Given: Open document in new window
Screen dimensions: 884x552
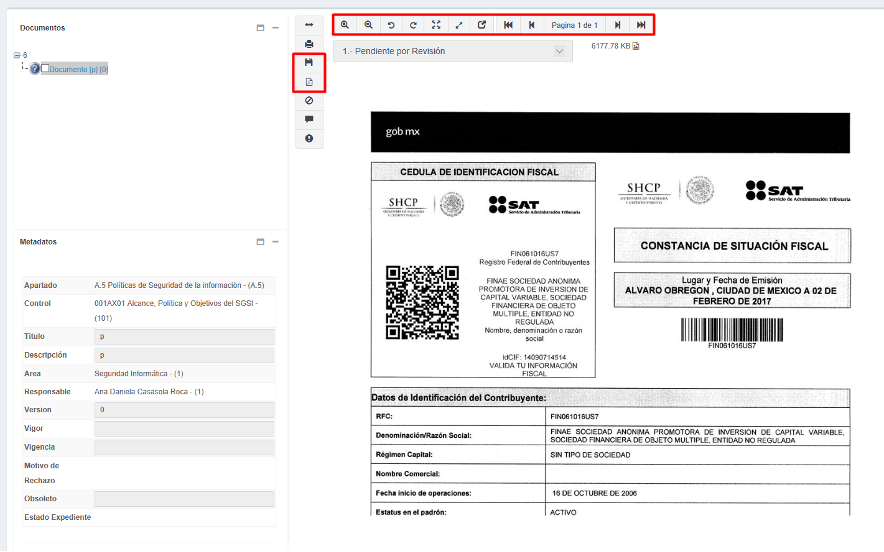Looking at the screenshot, I should point(482,25).
